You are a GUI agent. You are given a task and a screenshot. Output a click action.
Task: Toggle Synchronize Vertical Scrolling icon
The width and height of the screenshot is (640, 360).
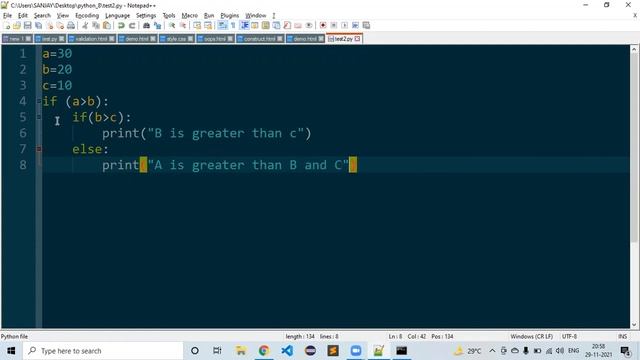coord(197,25)
